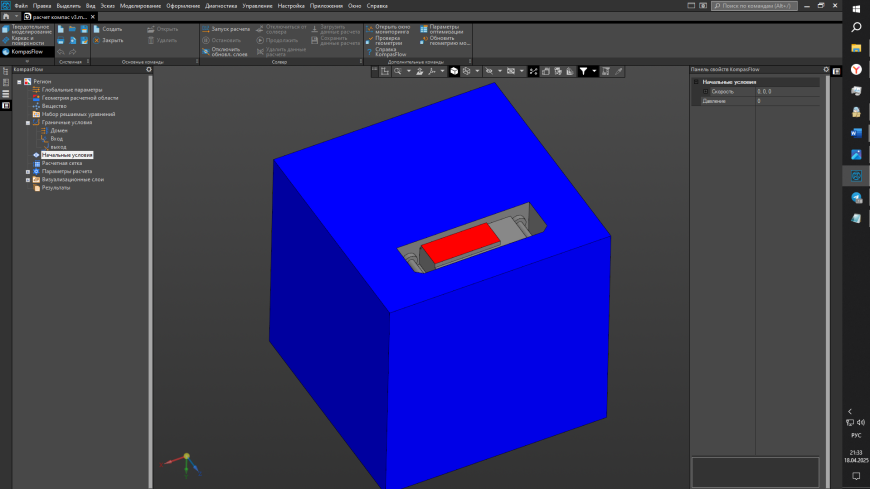Select Вещество in the tree

54,106
